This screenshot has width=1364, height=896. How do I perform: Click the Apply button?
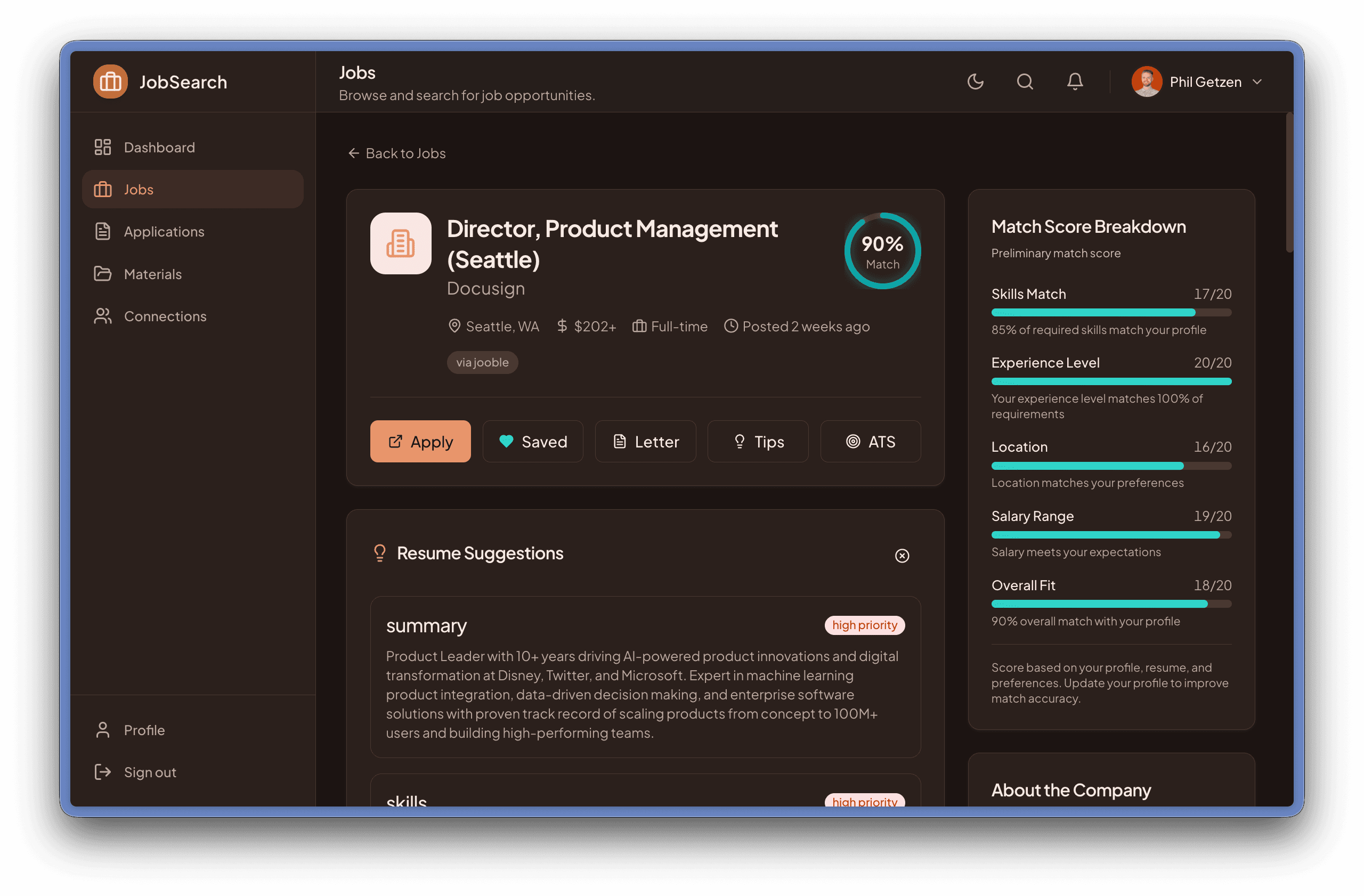420,442
